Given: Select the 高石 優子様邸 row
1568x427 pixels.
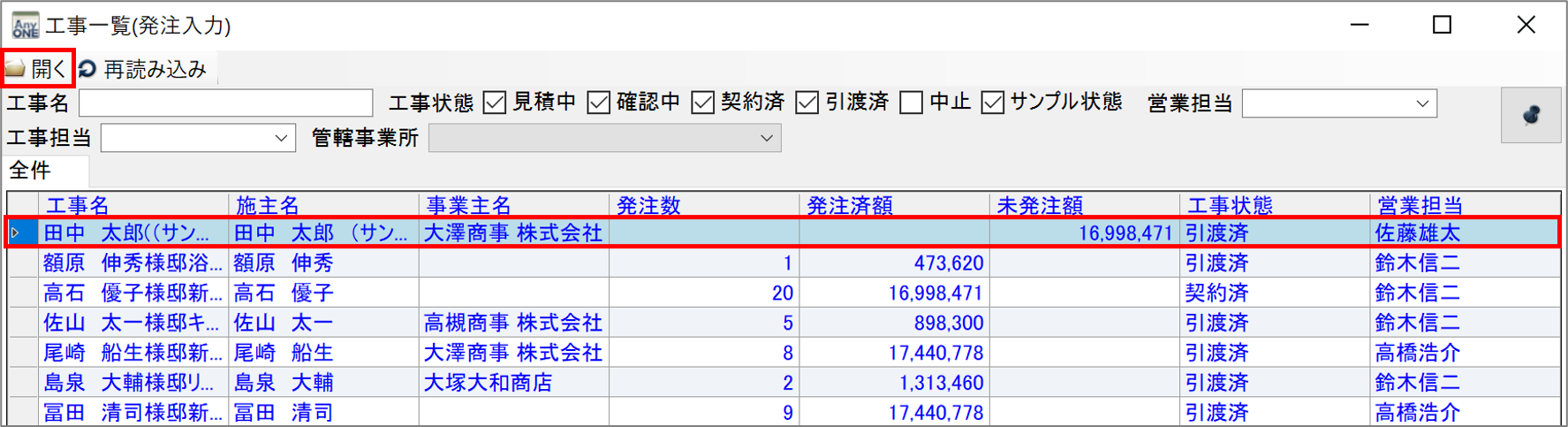Looking at the screenshot, I should click(x=133, y=293).
